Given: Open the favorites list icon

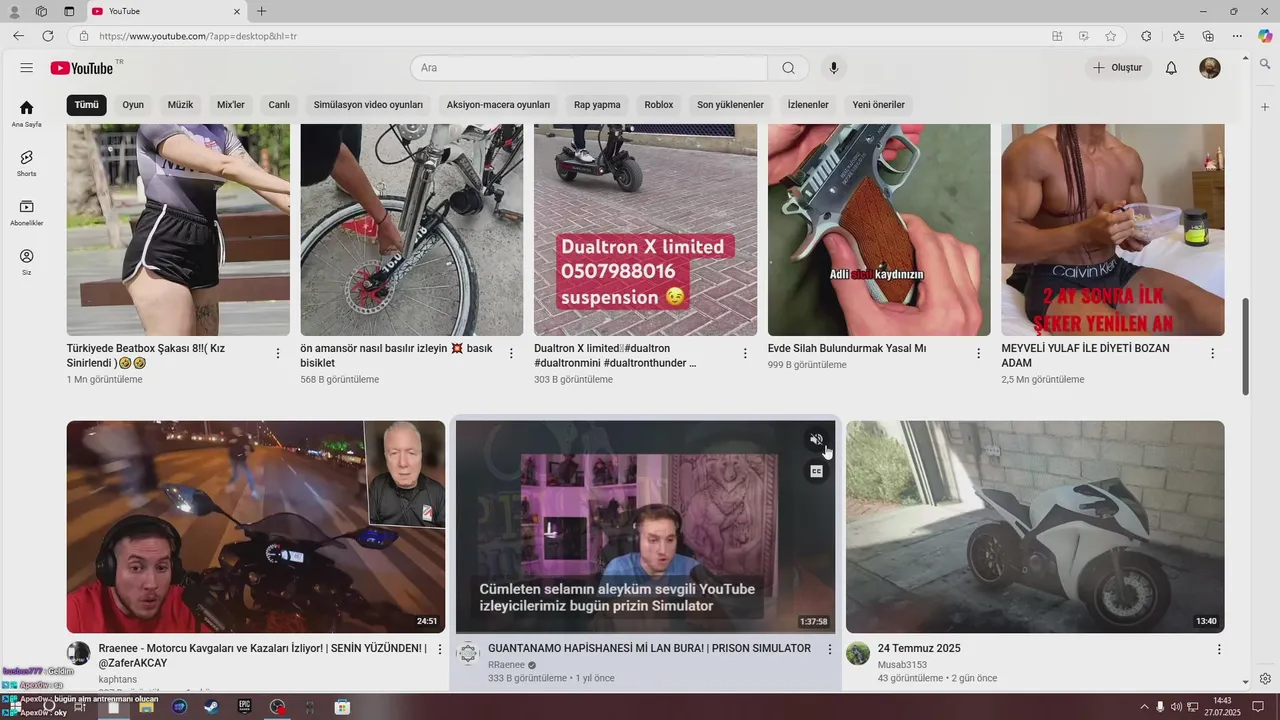Looking at the screenshot, I should pos(1179,36).
